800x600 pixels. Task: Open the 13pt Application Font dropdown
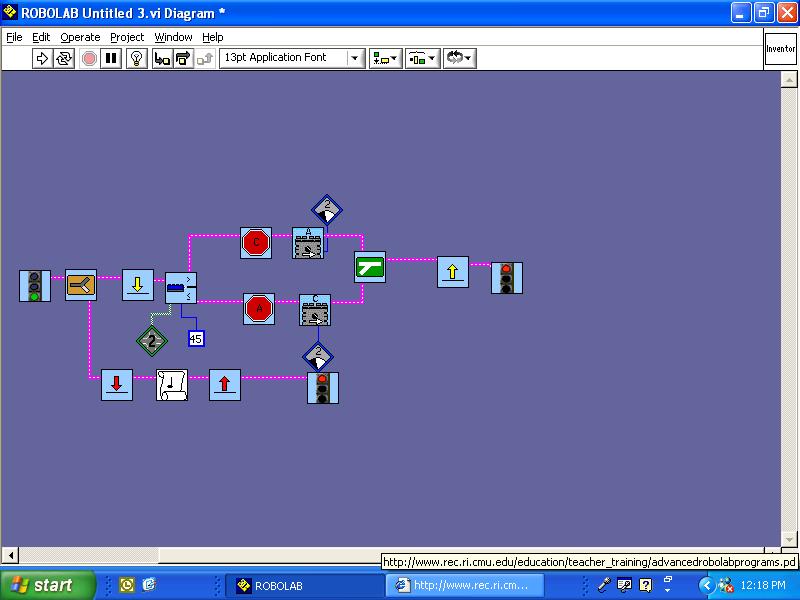tap(292, 58)
